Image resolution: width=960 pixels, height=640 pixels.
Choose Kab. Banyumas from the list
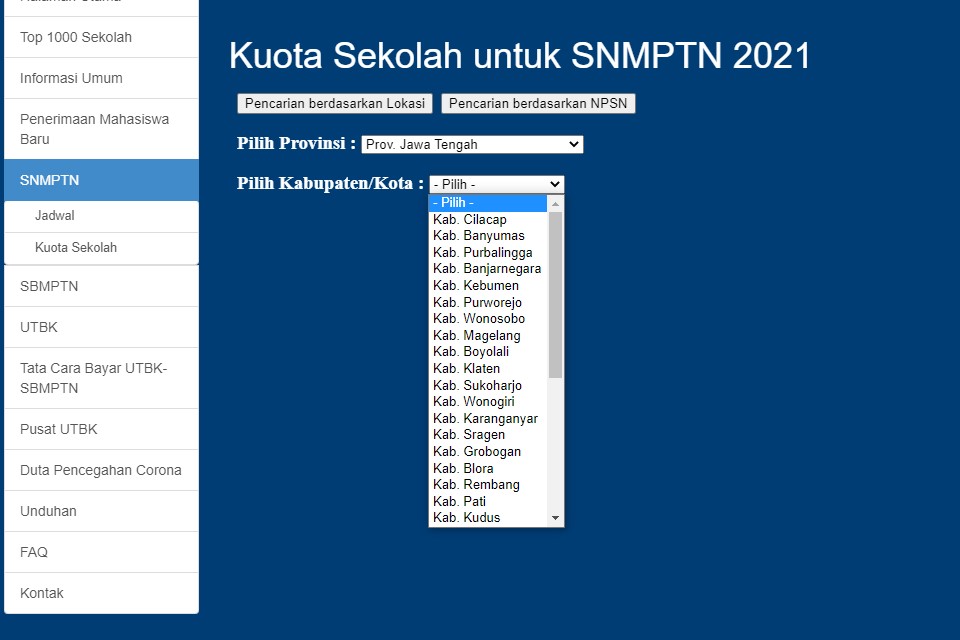click(x=488, y=236)
